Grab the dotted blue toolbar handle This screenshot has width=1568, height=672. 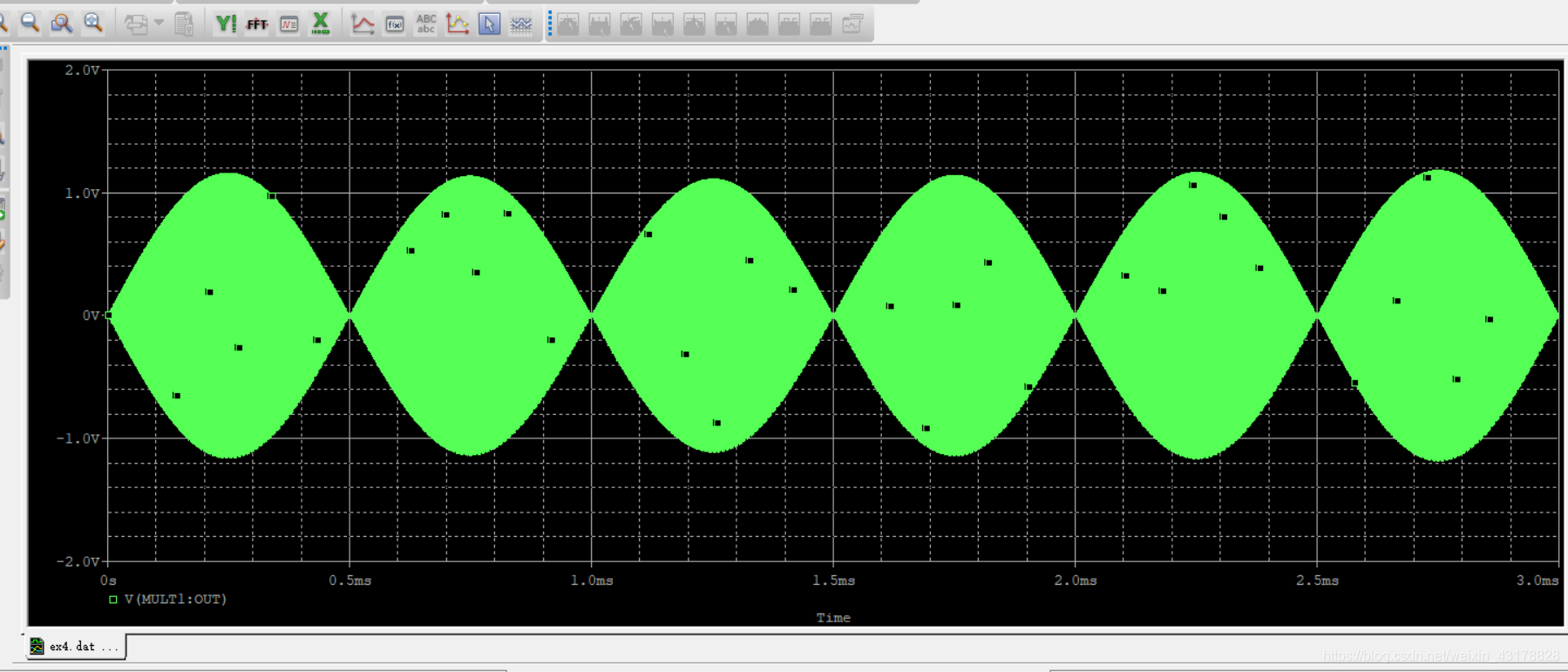(x=549, y=24)
